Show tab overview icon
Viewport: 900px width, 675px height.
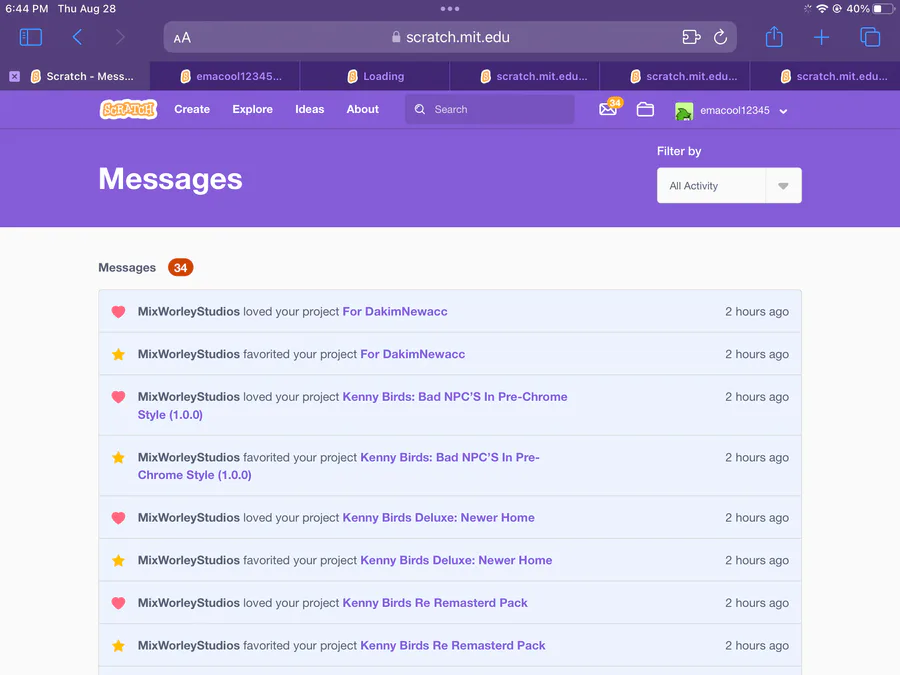click(x=870, y=37)
